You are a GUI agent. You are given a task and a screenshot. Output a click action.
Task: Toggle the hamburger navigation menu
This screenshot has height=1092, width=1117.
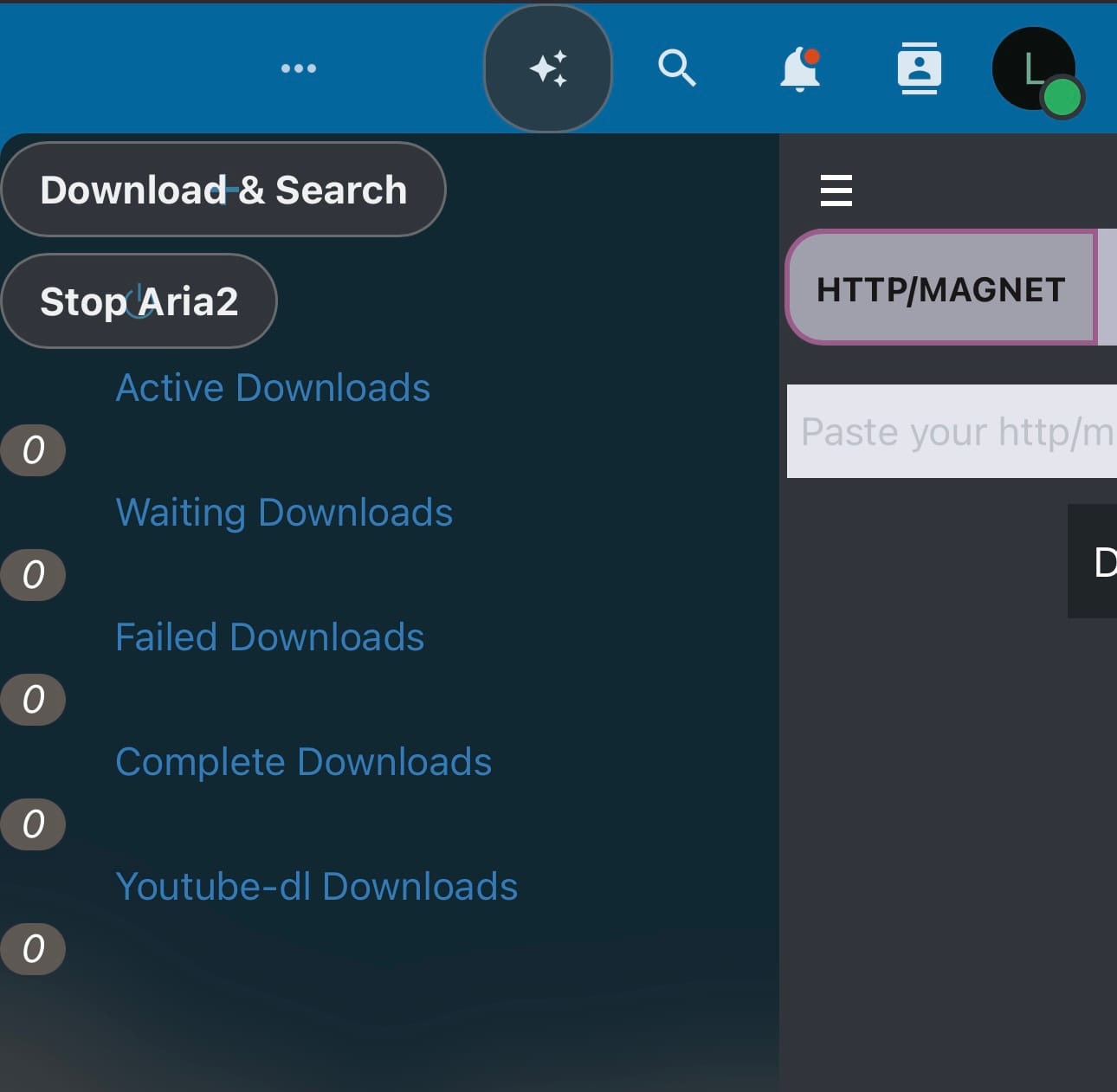coord(836,191)
